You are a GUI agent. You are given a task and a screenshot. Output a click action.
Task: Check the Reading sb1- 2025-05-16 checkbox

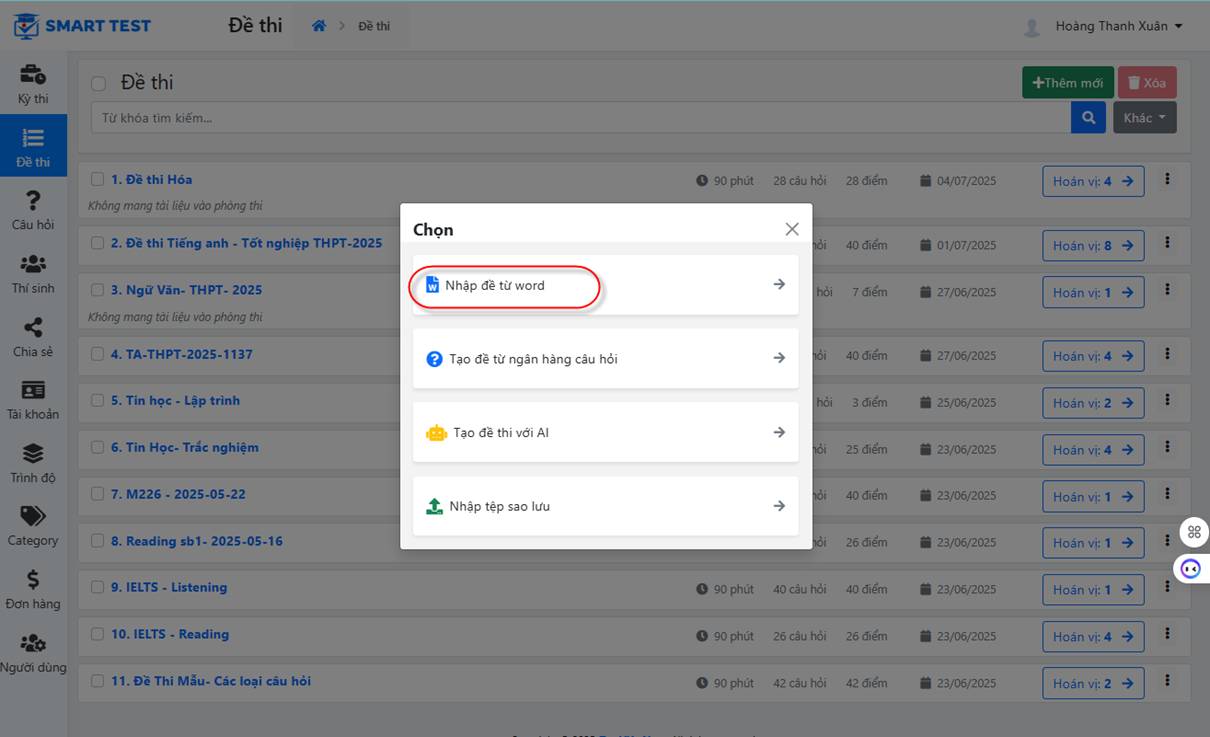pyautogui.click(x=97, y=540)
